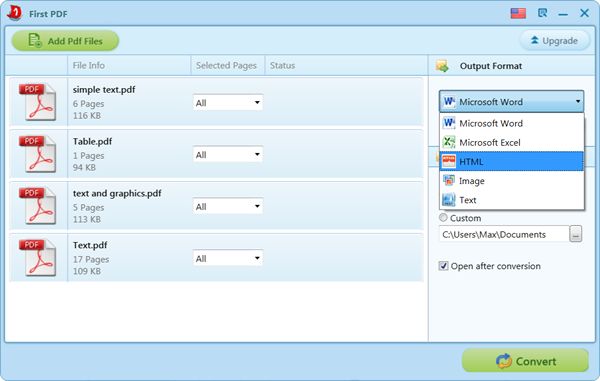This screenshot has height=381, width=600.
Task: Click the register icon in the title bar
Action: (542, 13)
